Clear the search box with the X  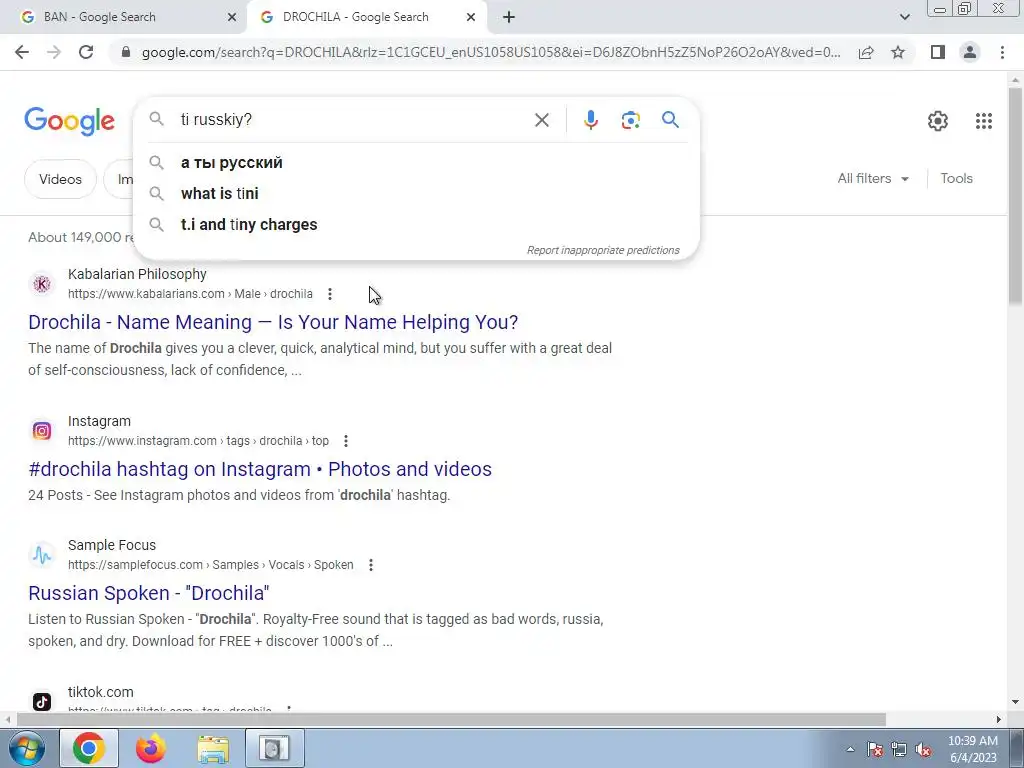(541, 120)
